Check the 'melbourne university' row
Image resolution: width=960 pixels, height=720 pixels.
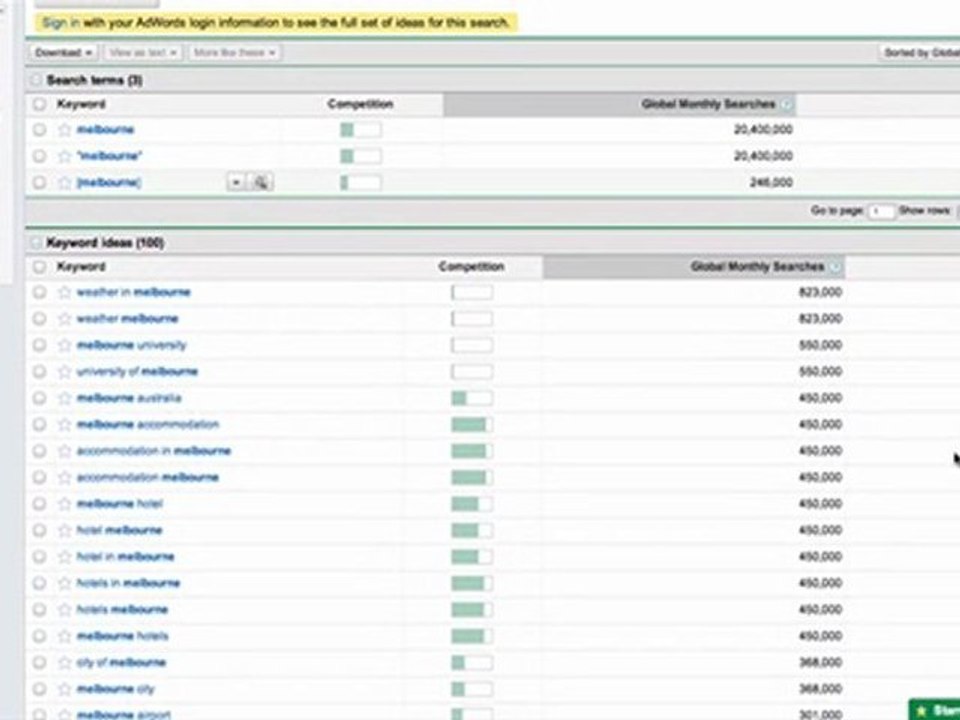pyautogui.click(x=39, y=345)
